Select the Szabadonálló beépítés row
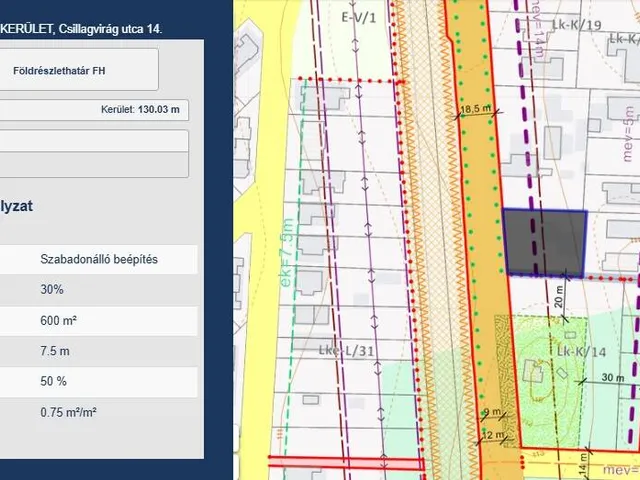640x480 pixels. click(98, 260)
